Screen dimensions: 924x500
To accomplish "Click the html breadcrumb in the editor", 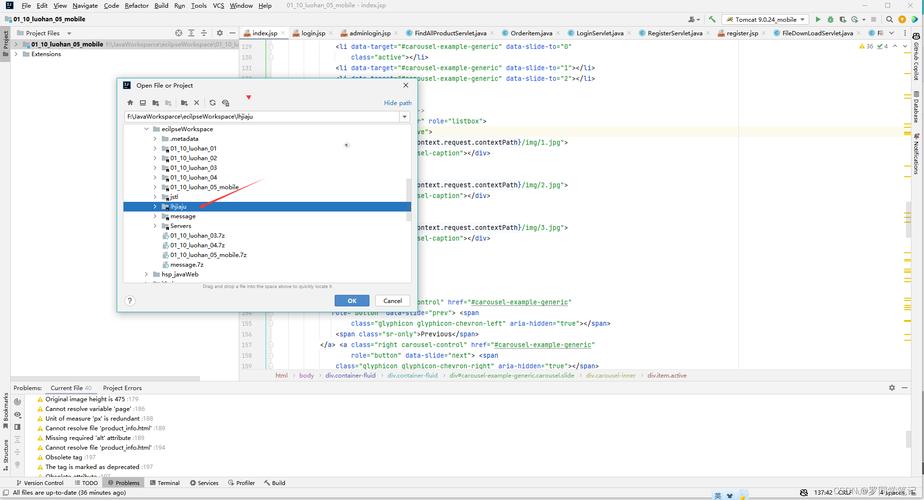I will (282, 376).
